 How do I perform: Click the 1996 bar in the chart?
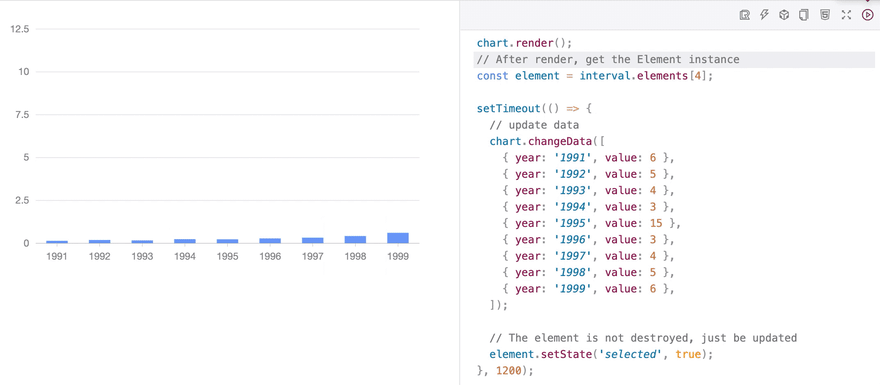pyautogui.click(x=270, y=241)
